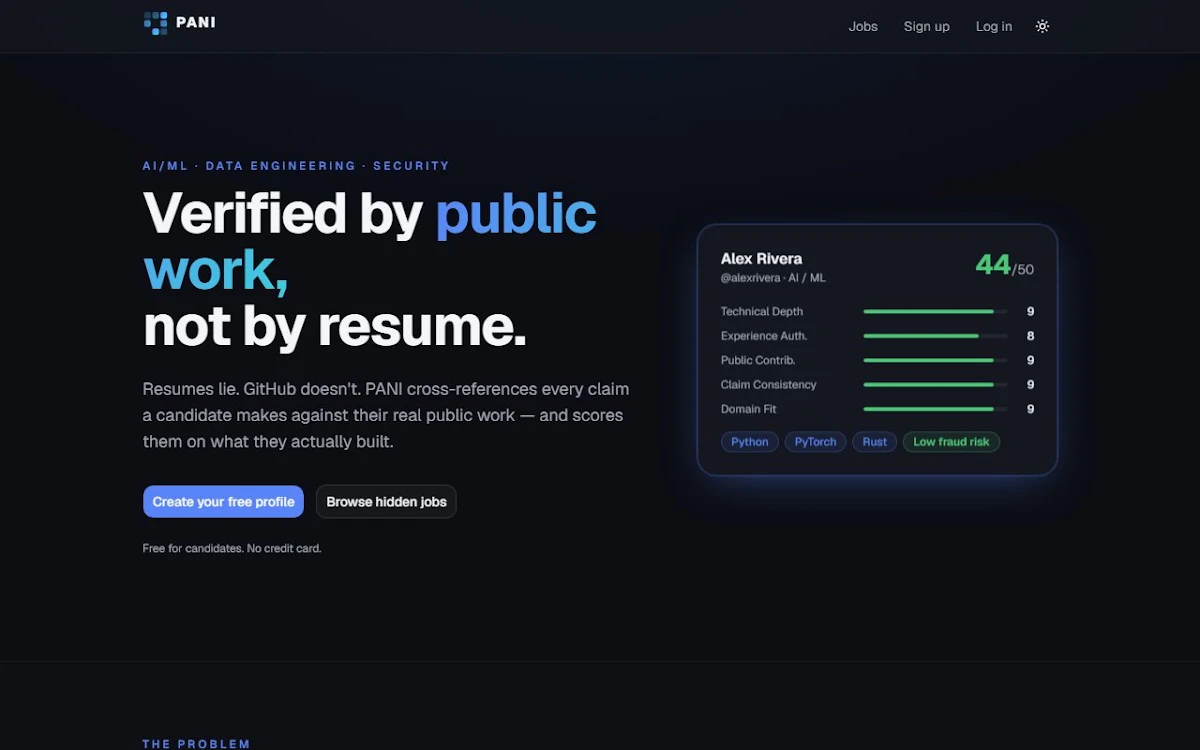This screenshot has width=1200, height=750.
Task: Click the @alexrivera · AI / ML handle
Action: pos(773,278)
